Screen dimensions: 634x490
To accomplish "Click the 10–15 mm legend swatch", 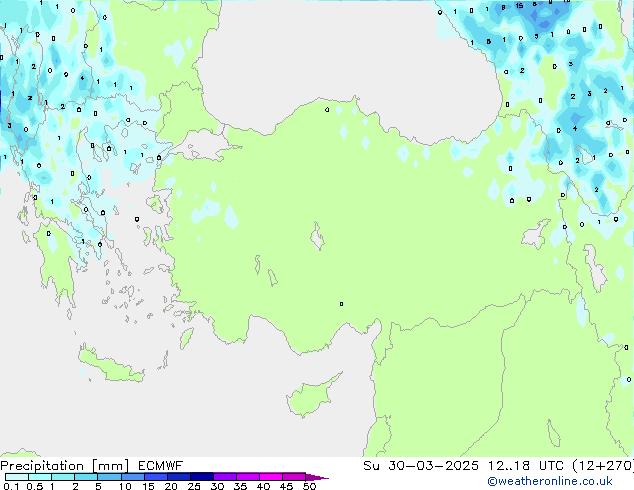I will tap(133, 477).
